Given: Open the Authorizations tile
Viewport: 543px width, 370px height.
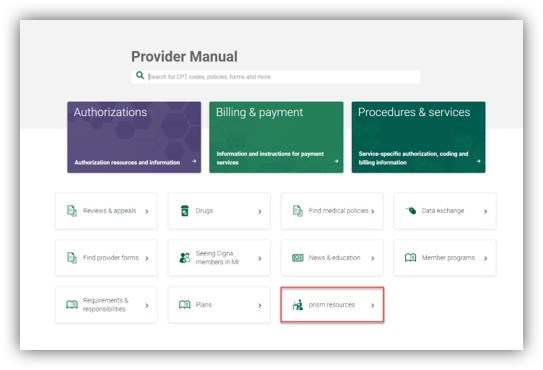Looking at the screenshot, I should coord(134,137).
